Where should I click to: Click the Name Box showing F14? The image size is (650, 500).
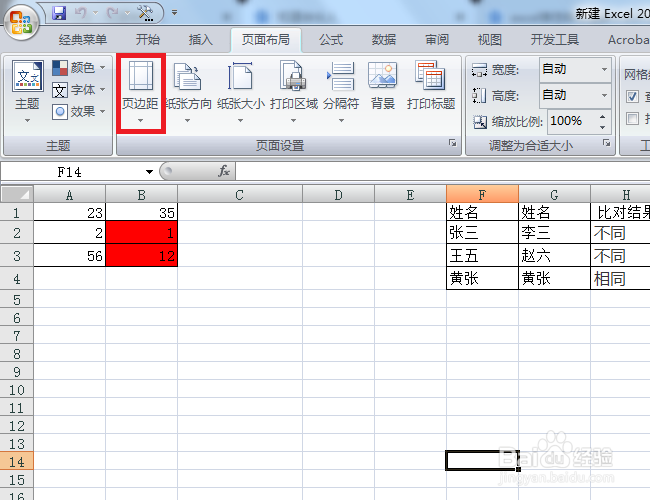(x=70, y=172)
